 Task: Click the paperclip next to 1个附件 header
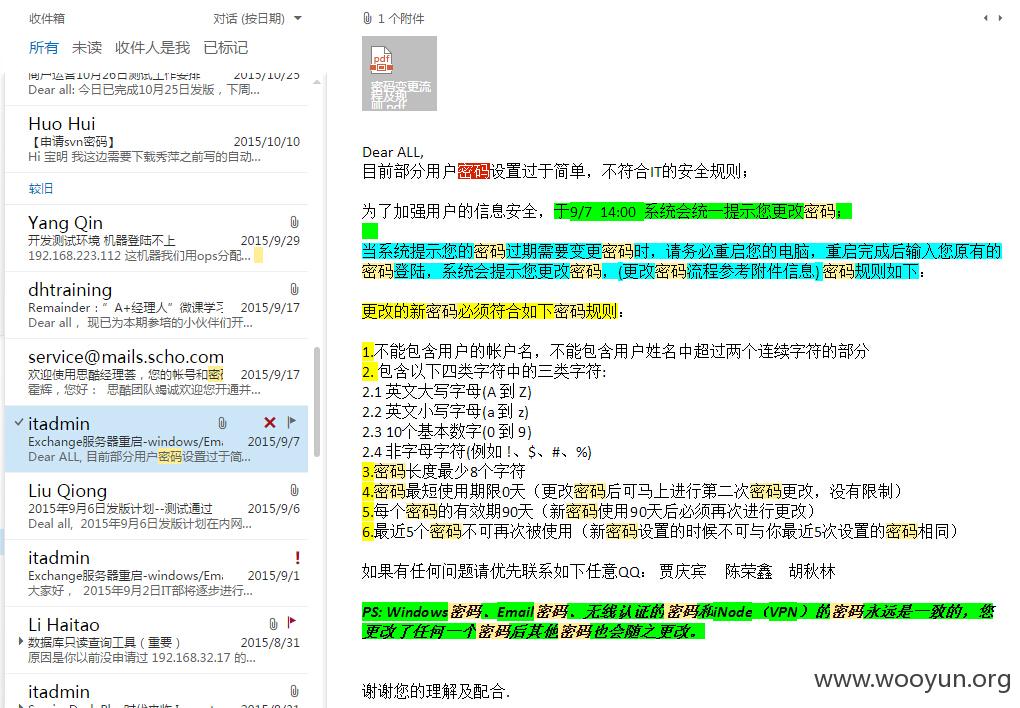point(368,18)
